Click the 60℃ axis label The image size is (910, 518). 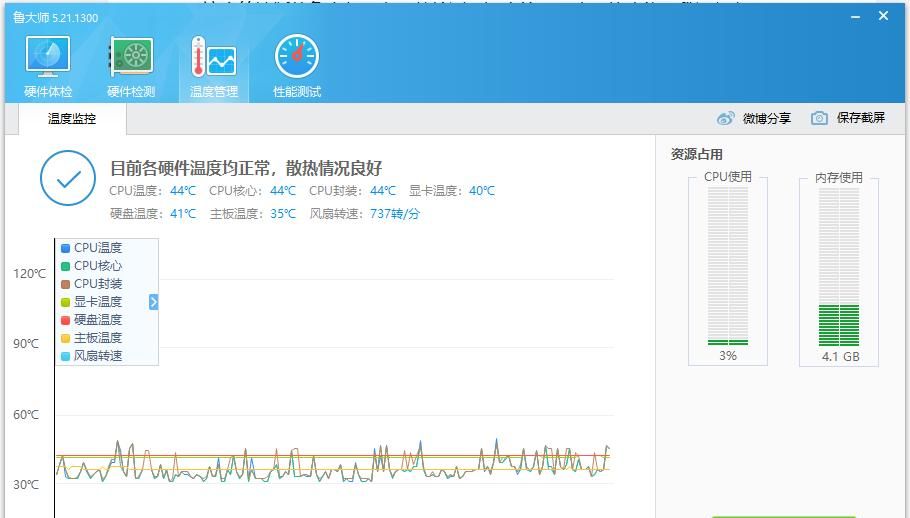[26, 415]
